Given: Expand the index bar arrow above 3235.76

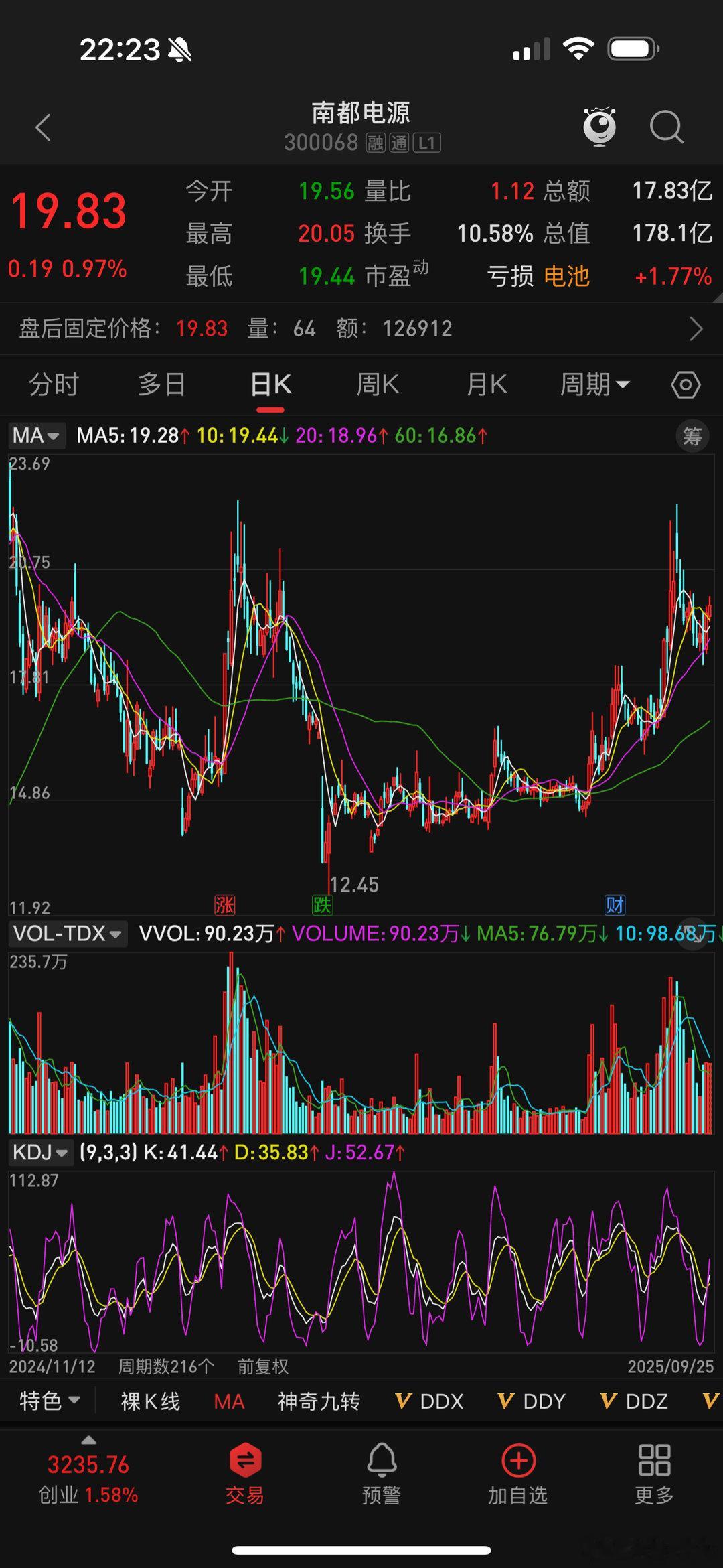Looking at the screenshot, I should [x=88, y=1440].
